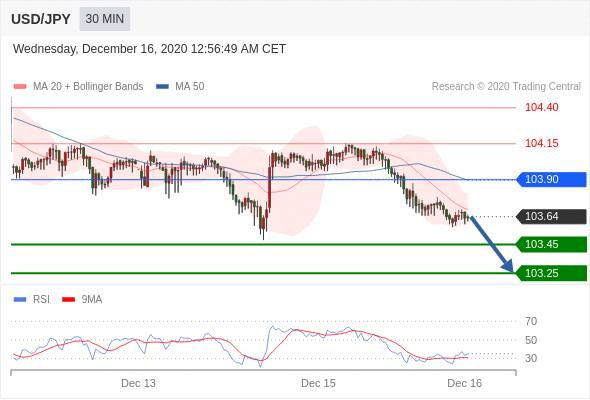Viewport: 590px width, 400px height.
Task: Toggle the RSI legend marker
Action: [20, 300]
